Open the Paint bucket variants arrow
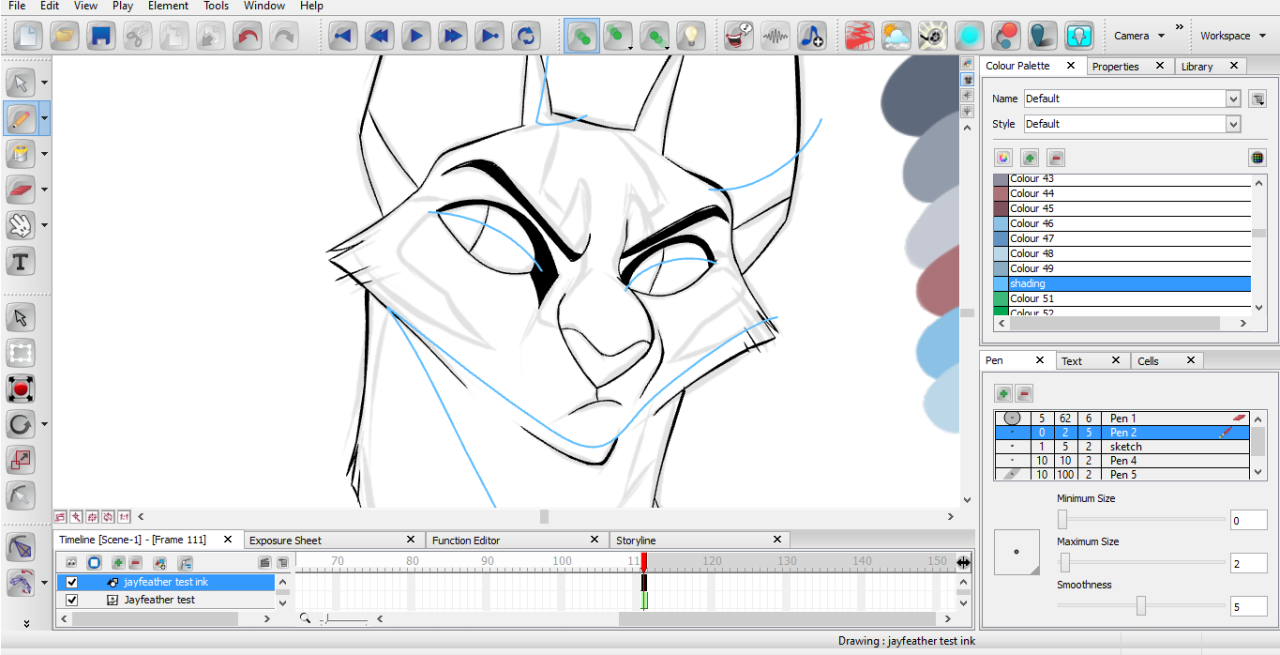The height and width of the screenshot is (655, 1280). coord(45,155)
